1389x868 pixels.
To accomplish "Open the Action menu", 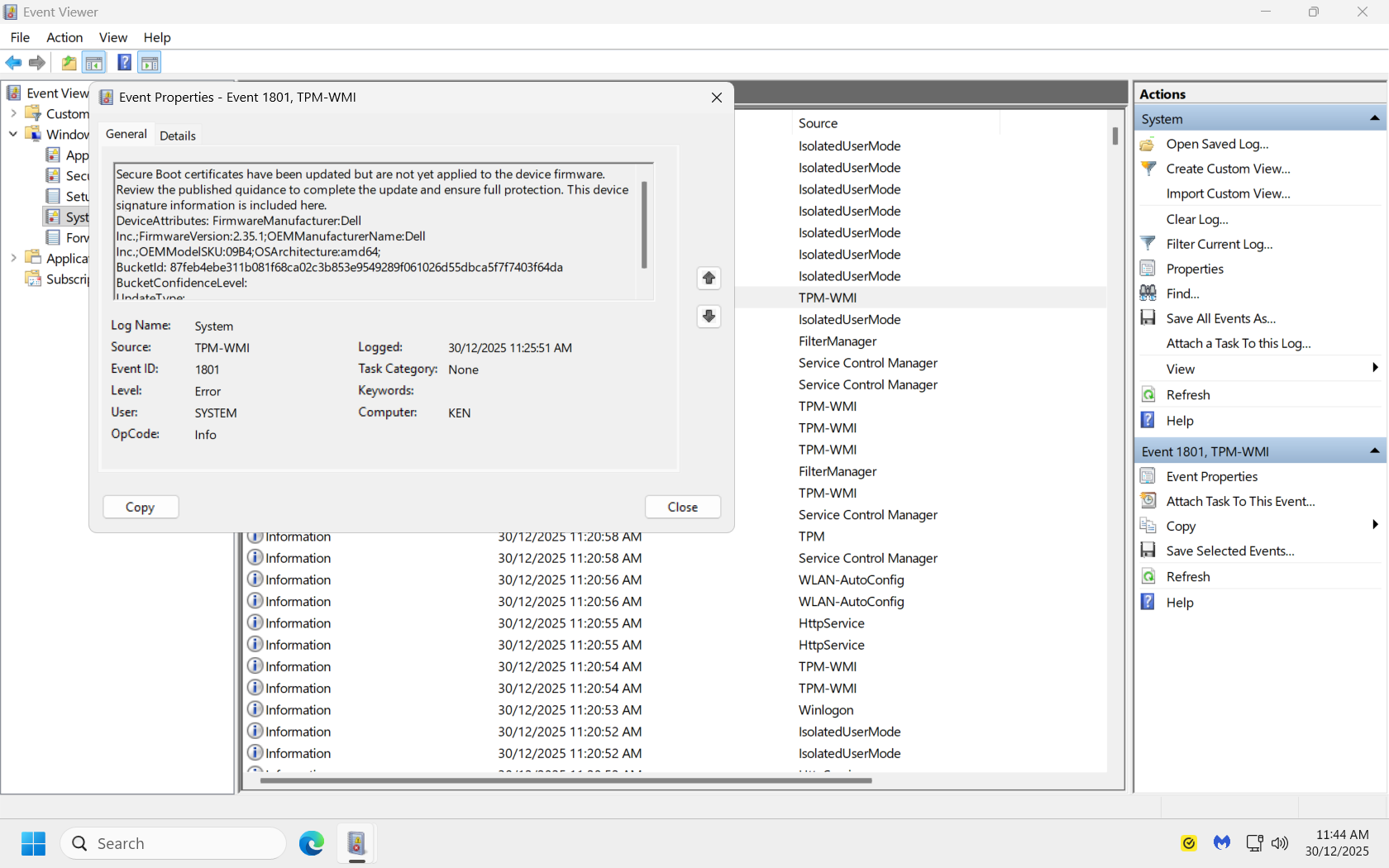I will pos(64,37).
